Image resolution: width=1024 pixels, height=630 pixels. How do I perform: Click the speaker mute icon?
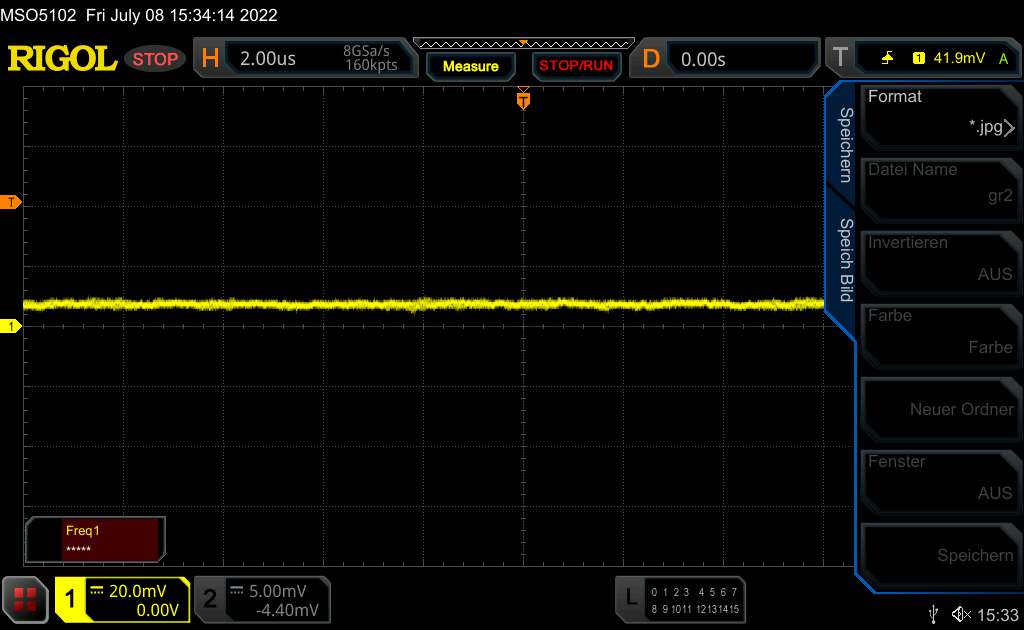[962, 613]
